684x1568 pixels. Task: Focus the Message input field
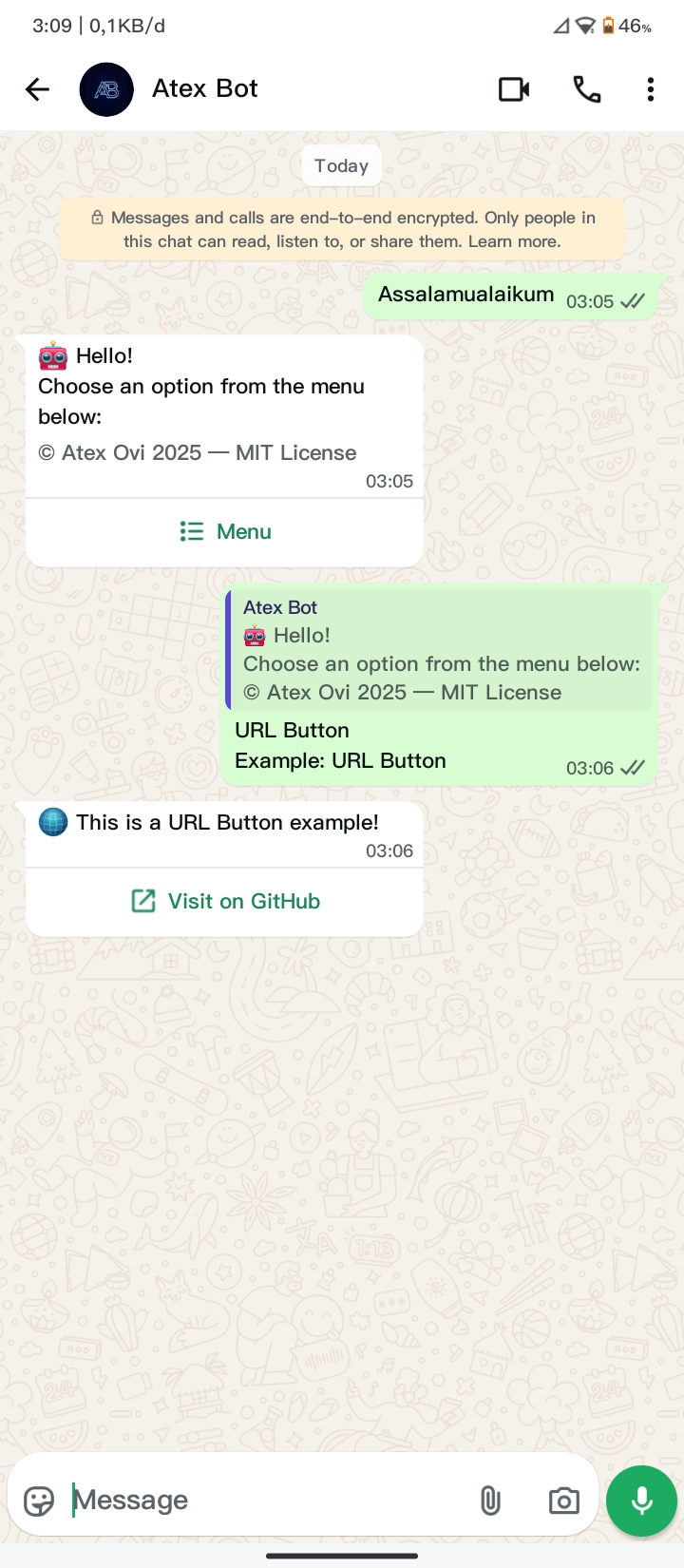pyautogui.click(x=271, y=1501)
